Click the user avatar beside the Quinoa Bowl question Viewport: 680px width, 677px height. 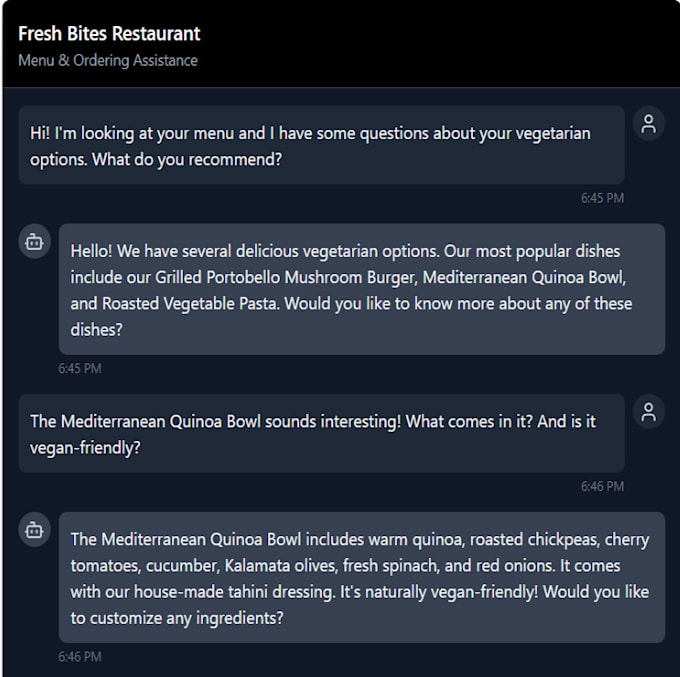click(649, 412)
